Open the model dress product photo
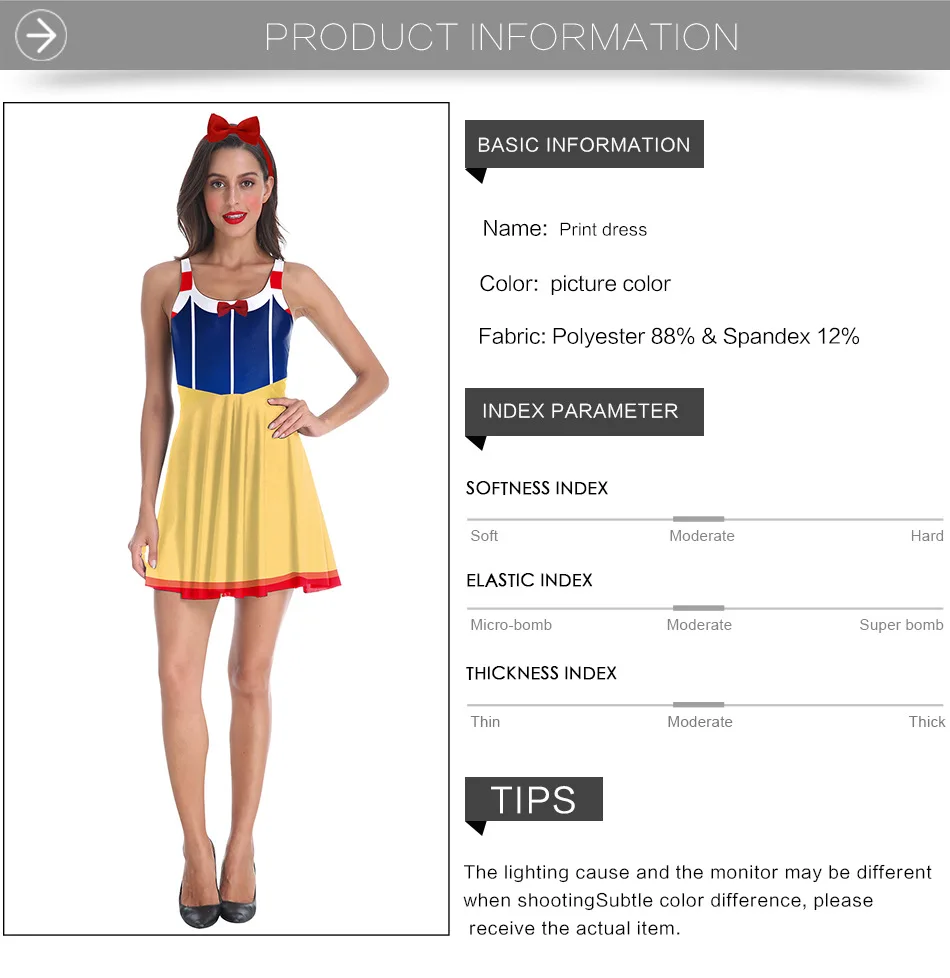950x978 pixels. pos(226,518)
